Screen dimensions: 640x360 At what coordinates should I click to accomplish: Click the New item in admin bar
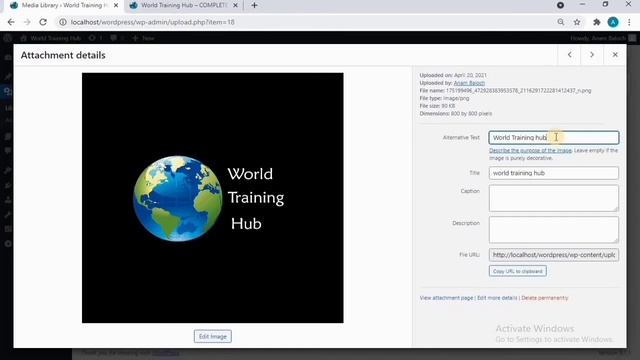tap(143, 38)
